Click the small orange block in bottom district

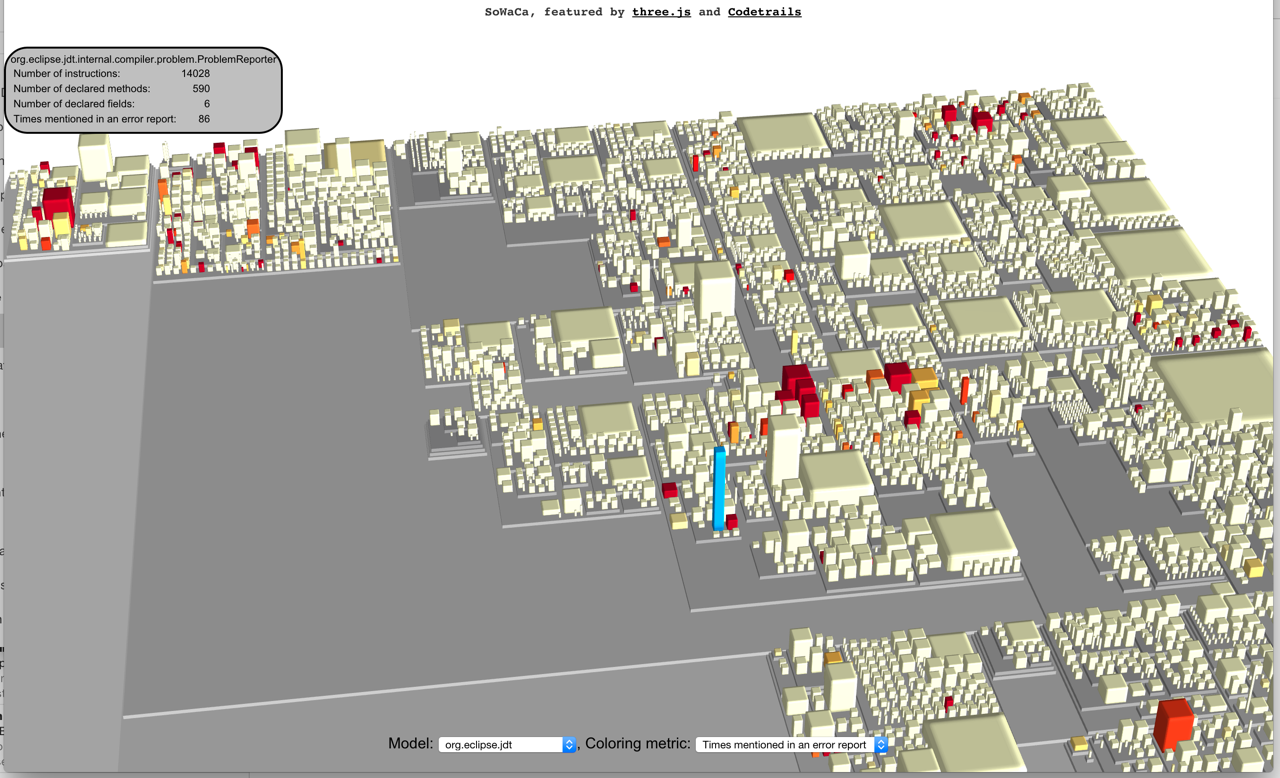(x=833, y=658)
